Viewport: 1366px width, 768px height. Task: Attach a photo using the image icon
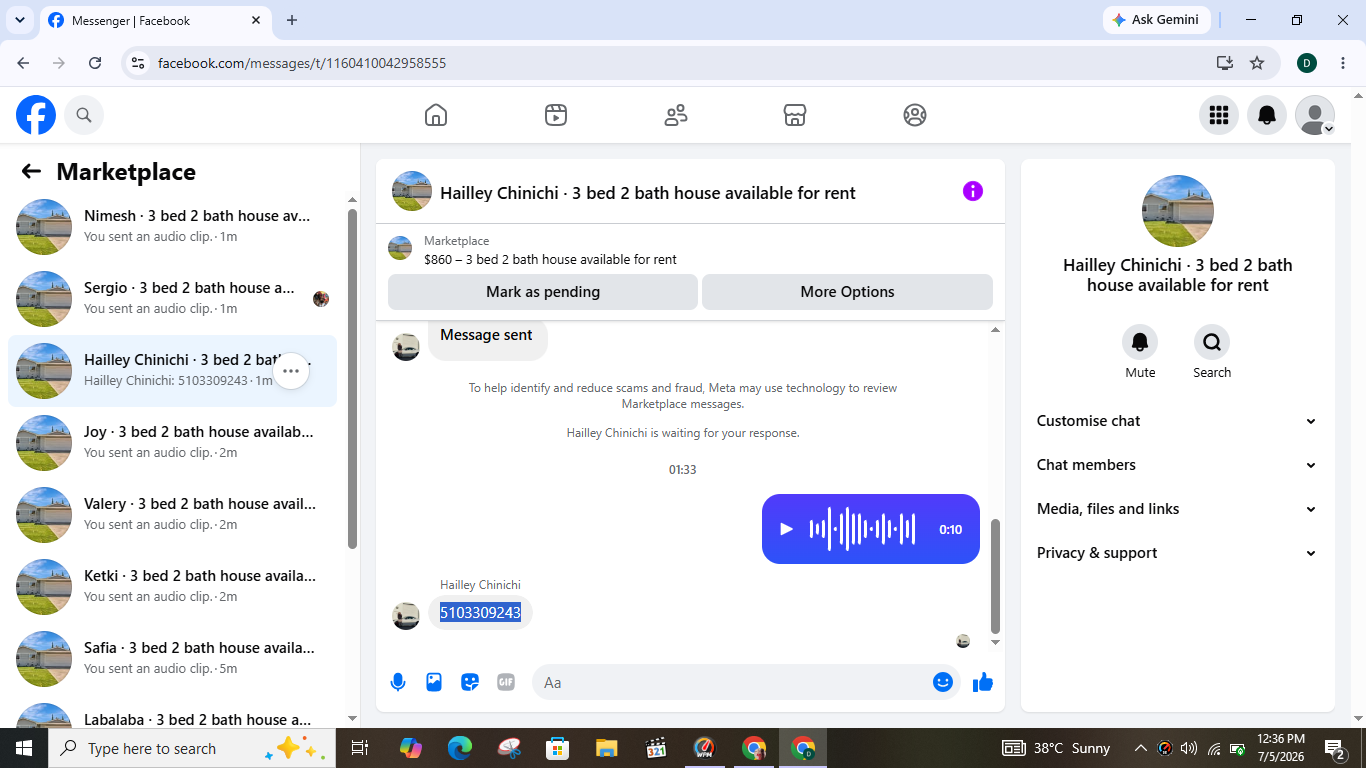tap(434, 682)
